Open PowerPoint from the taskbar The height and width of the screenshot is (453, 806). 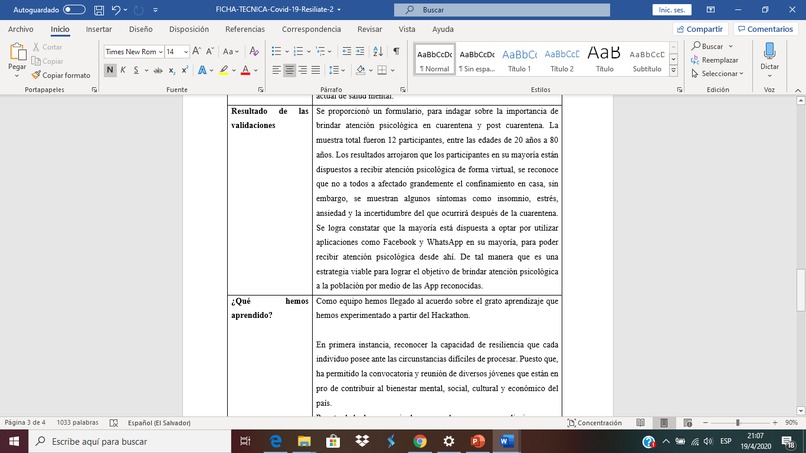point(478,441)
